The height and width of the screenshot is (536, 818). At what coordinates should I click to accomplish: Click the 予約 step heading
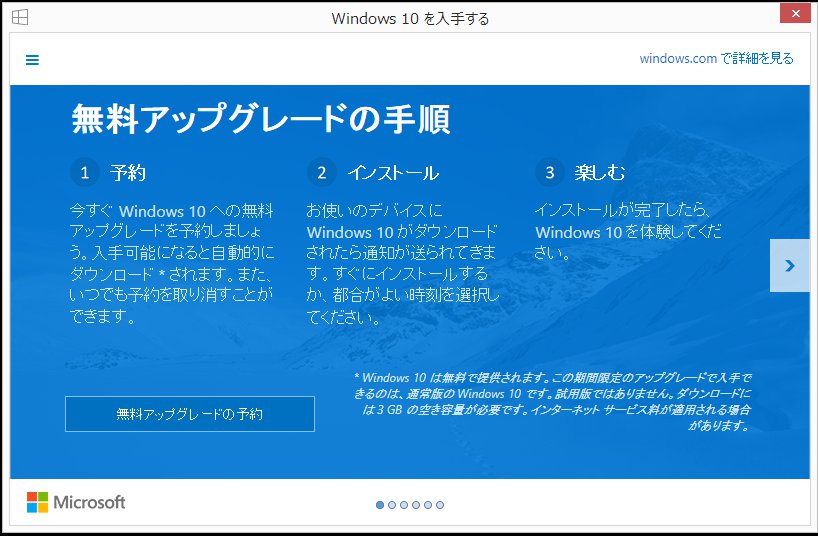pyautogui.click(x=128, y=173)
